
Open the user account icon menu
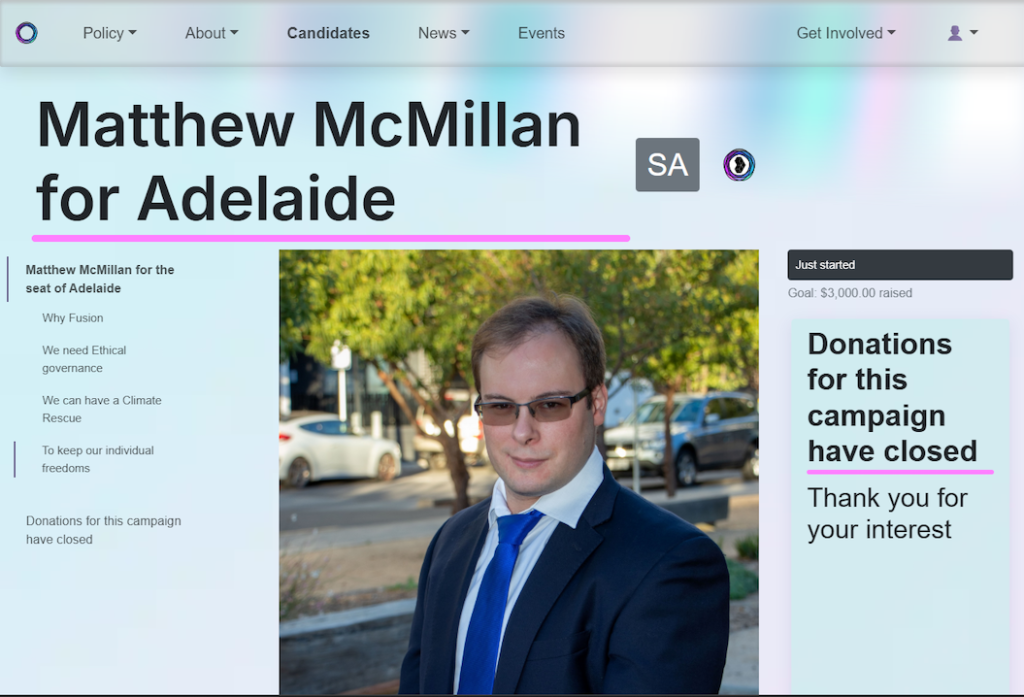click(x=962, y=33)
